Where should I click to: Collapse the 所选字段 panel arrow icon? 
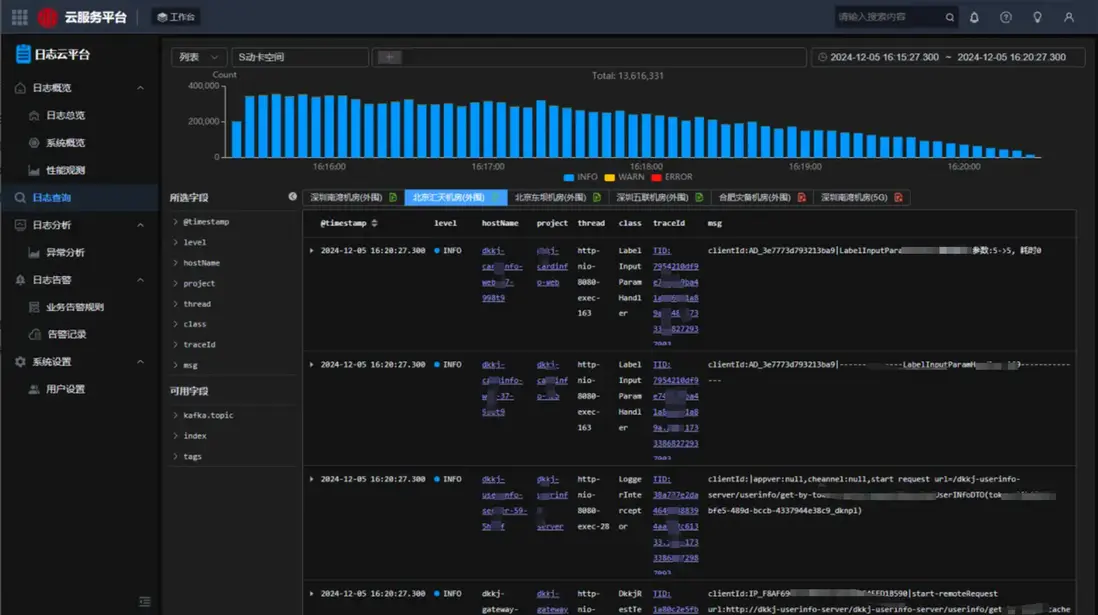pos(293,197)
